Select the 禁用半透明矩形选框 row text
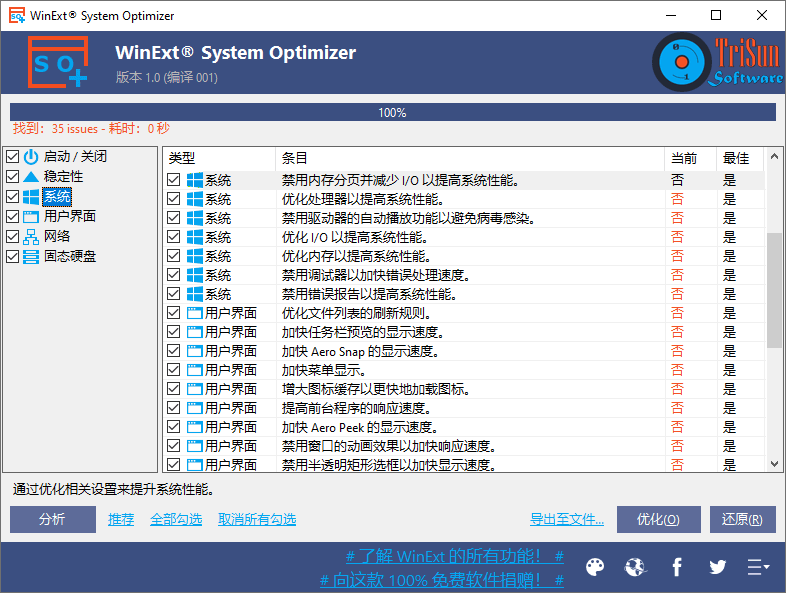Image resolution: width=786 pixels, height=593 pixels. (388, 465)
